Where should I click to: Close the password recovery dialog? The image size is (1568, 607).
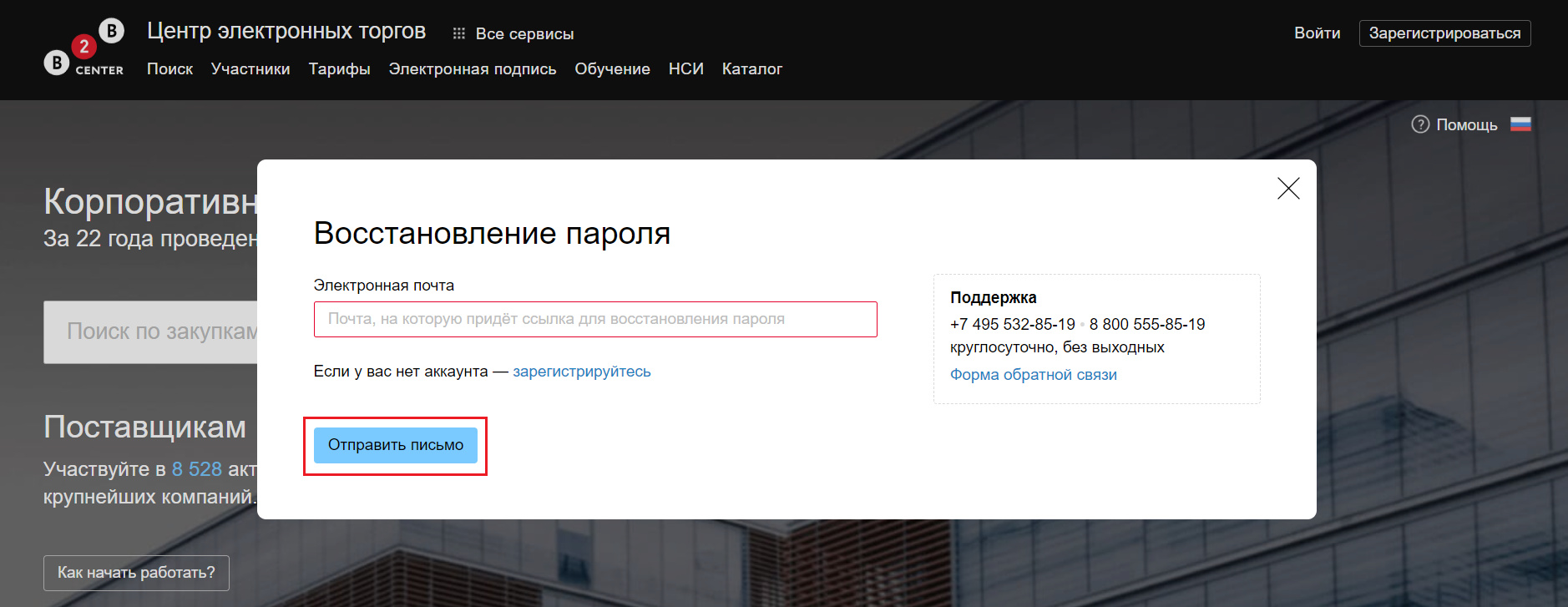tap(1288, 189)
